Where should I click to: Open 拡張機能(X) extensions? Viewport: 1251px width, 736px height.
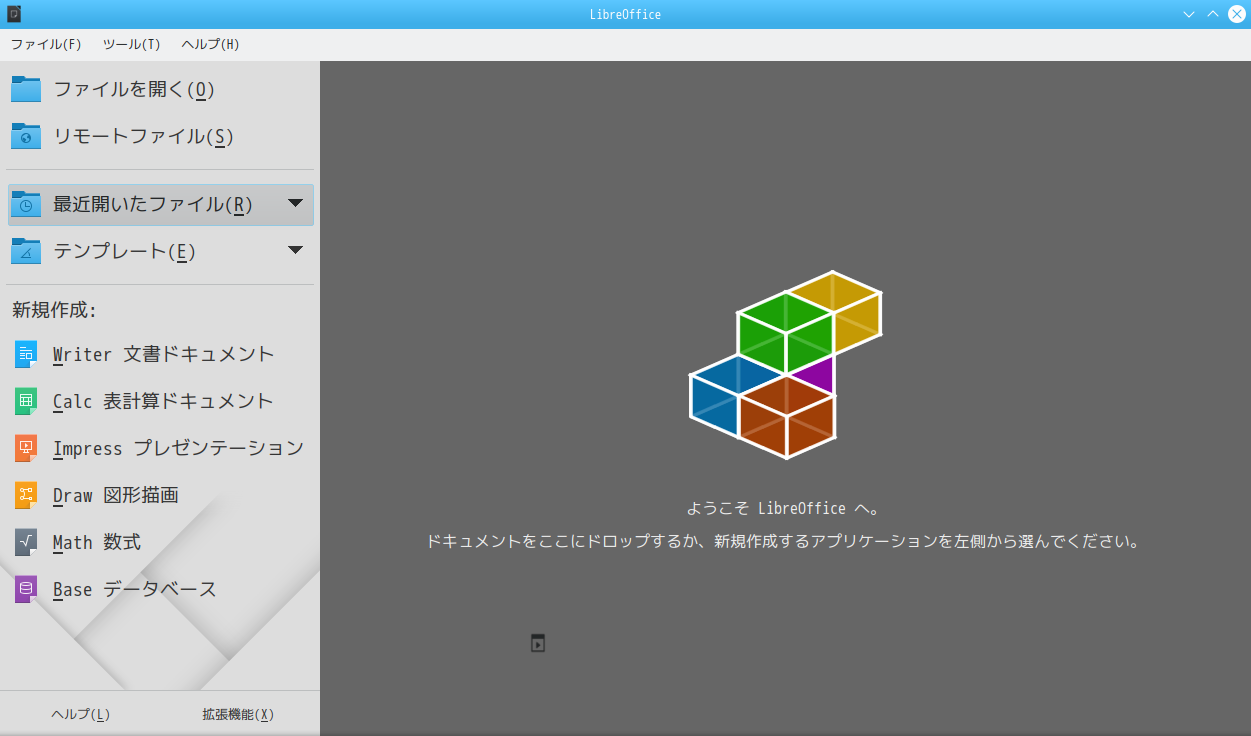(238, 714)
